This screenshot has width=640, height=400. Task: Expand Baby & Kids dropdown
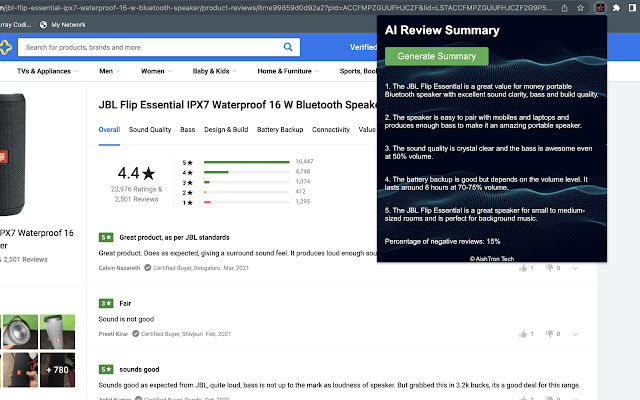pos(214,71)
